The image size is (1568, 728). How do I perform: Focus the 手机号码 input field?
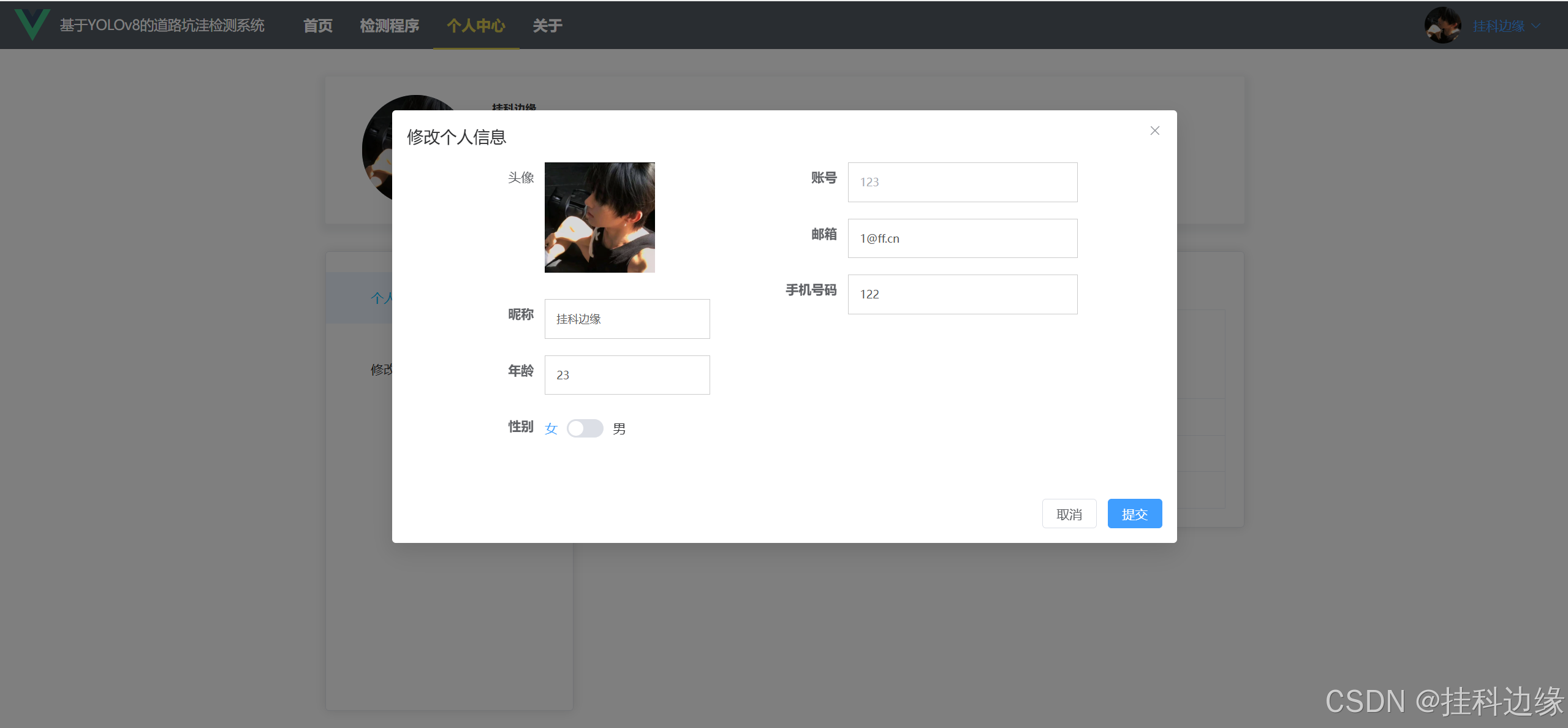(x=962, y=294)
